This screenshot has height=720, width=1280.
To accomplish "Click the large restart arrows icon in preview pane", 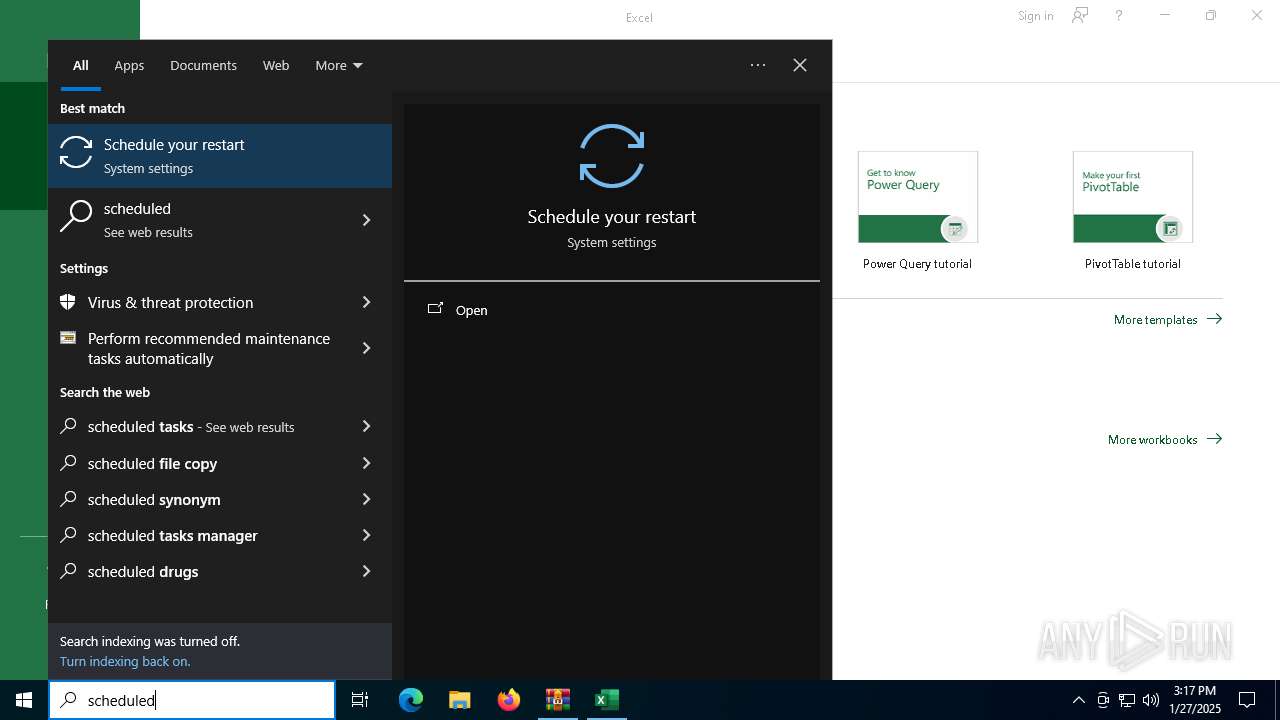I will [x=612, y=156].
